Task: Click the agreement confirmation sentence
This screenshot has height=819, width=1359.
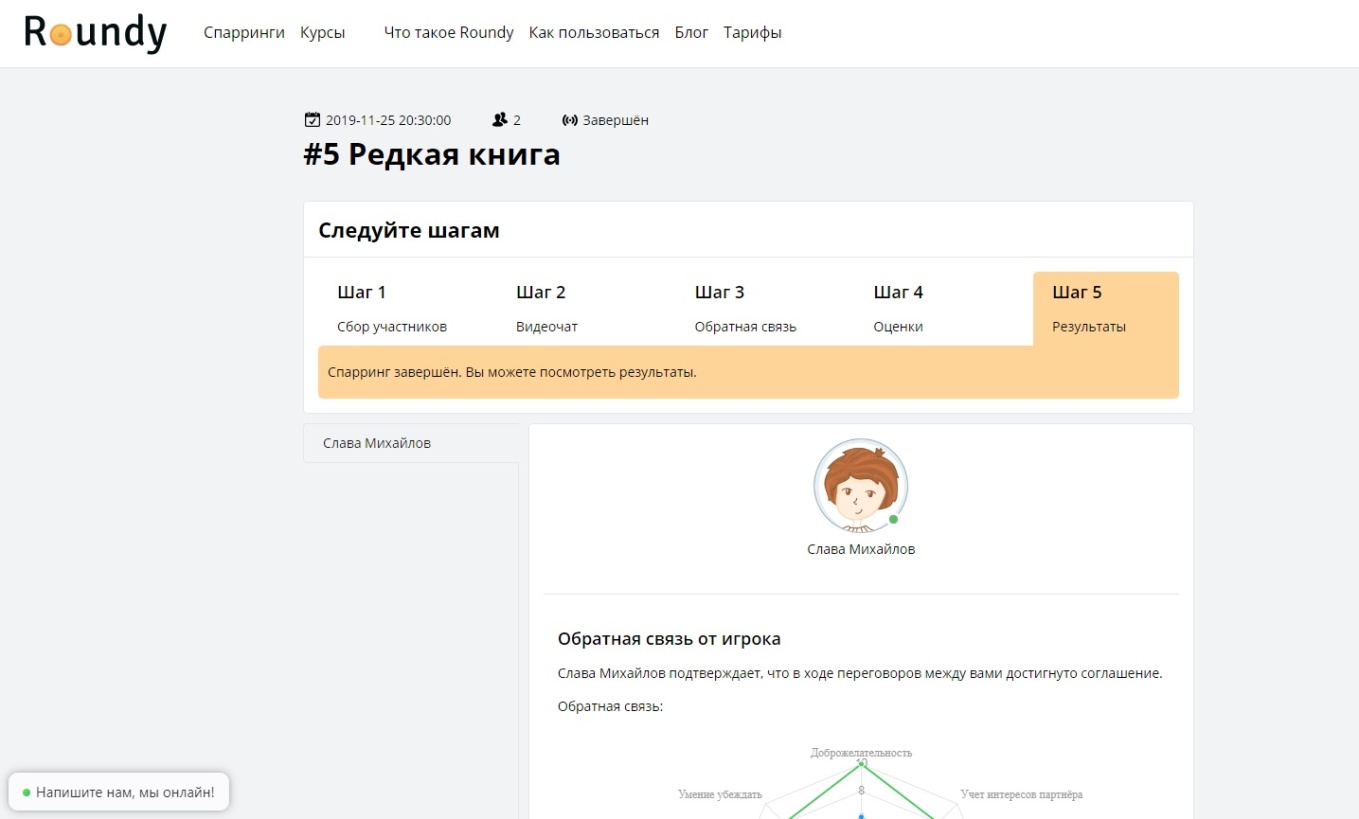Action: pos(860,673)
